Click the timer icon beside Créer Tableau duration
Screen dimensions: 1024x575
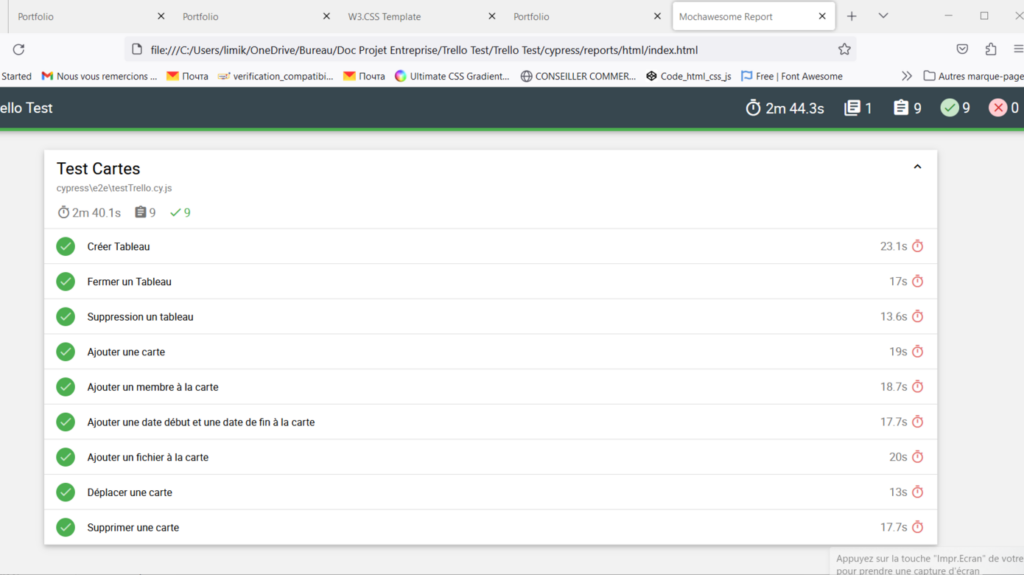pyautogui.click(x=917, y=246)
